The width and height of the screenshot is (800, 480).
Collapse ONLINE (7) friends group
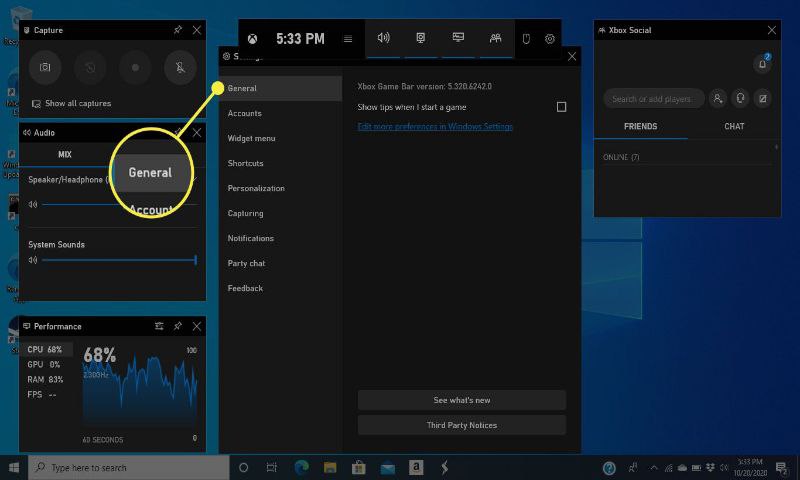point(621,157)
